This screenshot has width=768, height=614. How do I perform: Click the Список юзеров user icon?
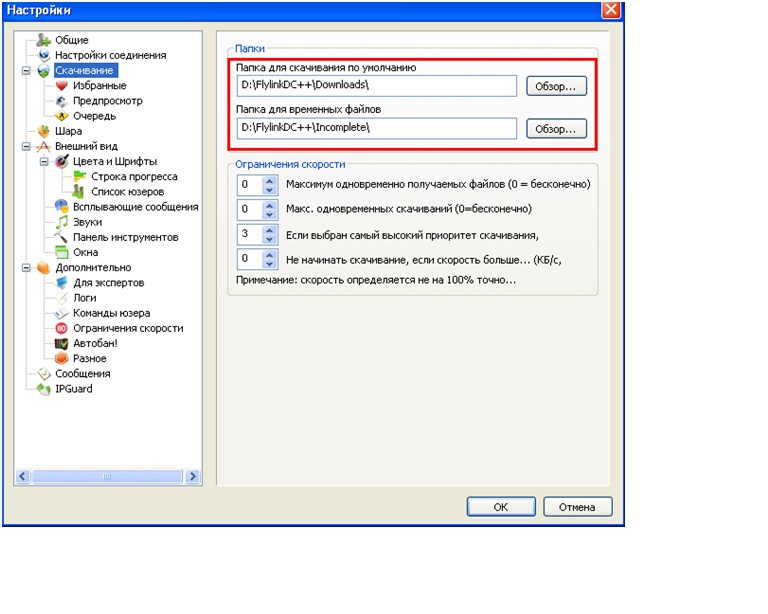(78, 191)
